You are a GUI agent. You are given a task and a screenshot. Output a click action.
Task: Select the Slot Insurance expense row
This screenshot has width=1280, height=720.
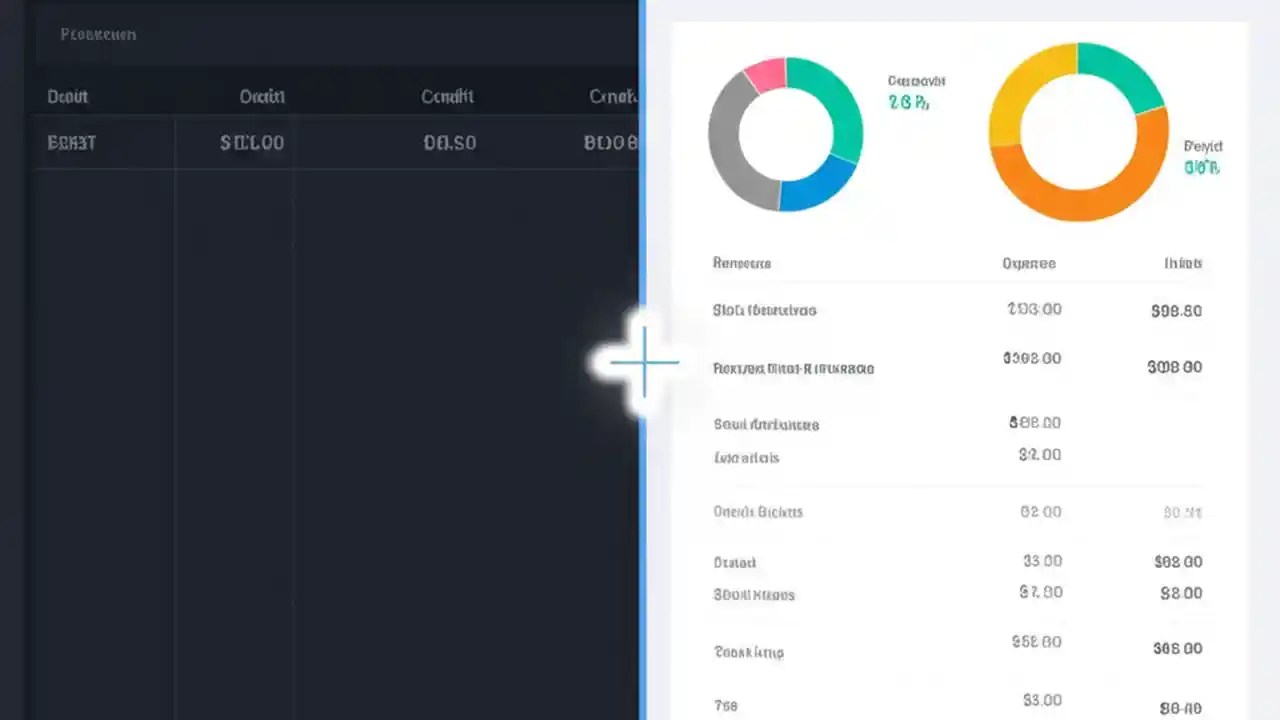click(766, 310)
